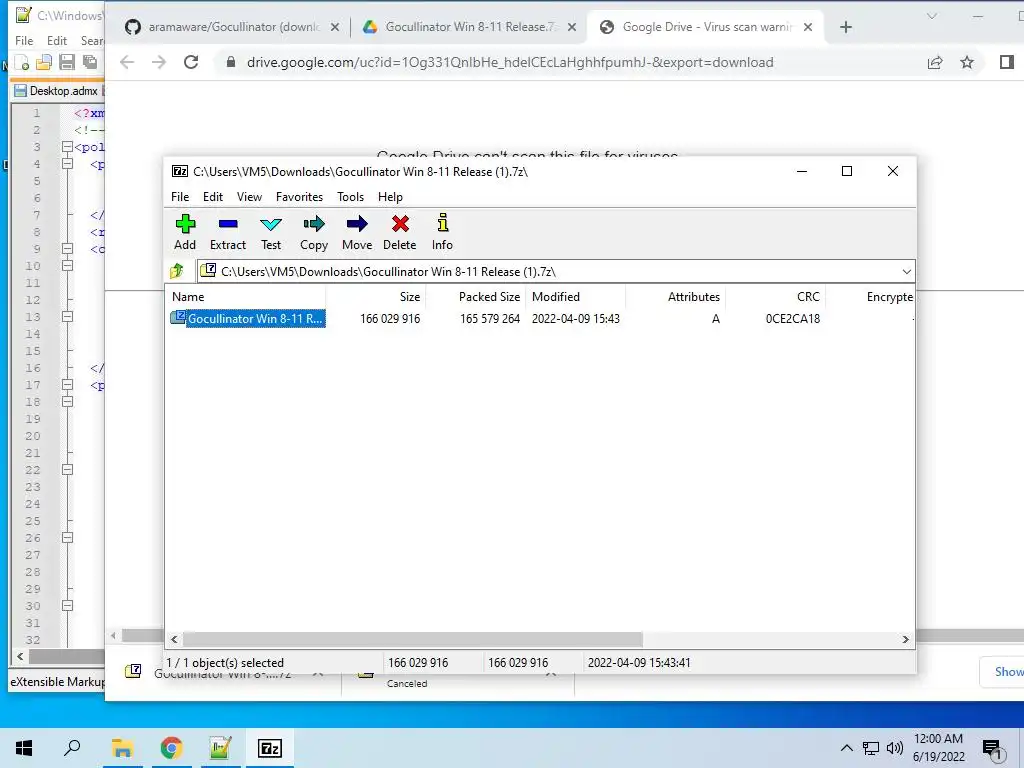The width and height of the screenshot is (1024, 768).
Task: Open the Tools menu in 7-Zip
Action: tap(351, 197)
